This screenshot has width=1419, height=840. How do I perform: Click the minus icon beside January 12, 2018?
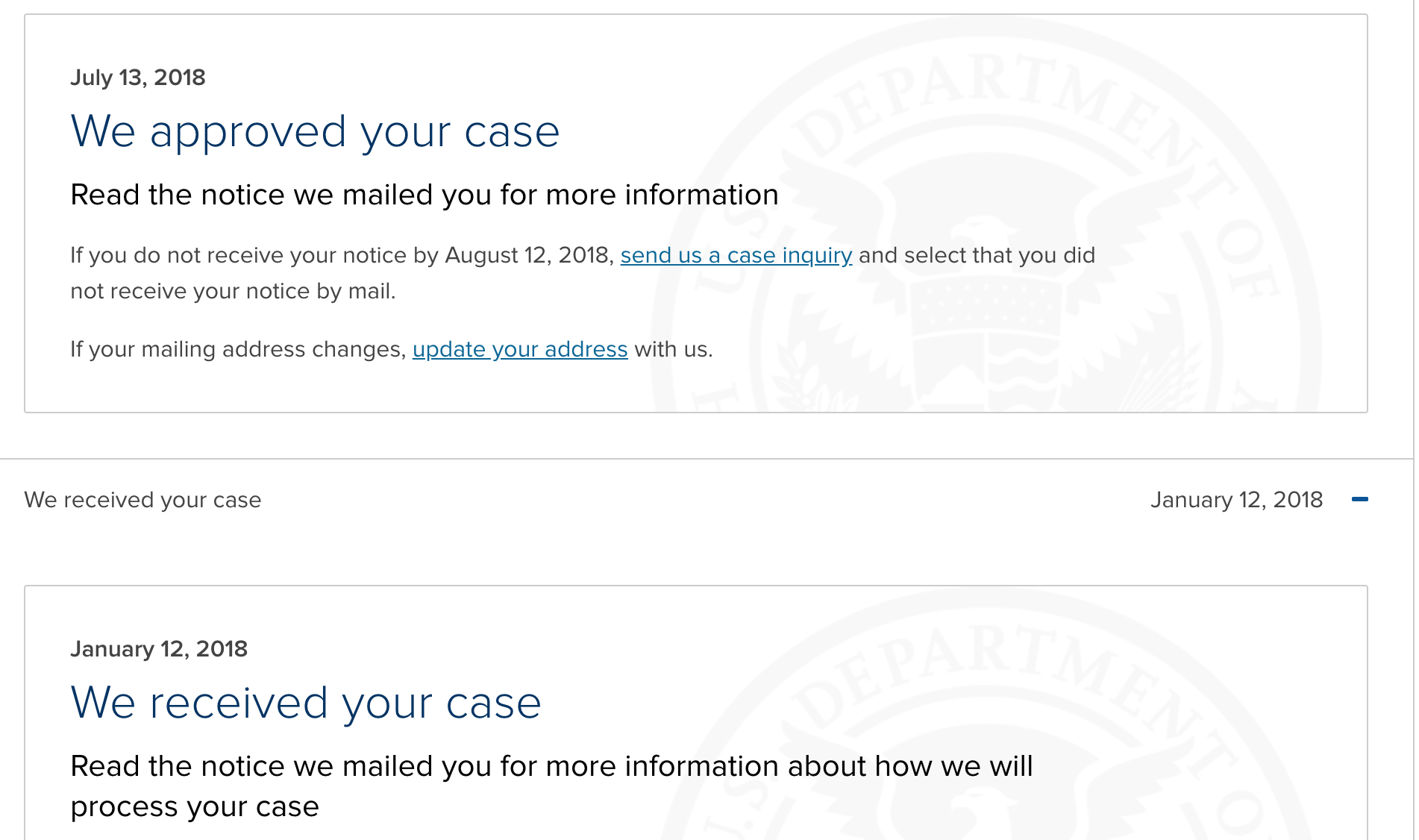[1360, 499]
